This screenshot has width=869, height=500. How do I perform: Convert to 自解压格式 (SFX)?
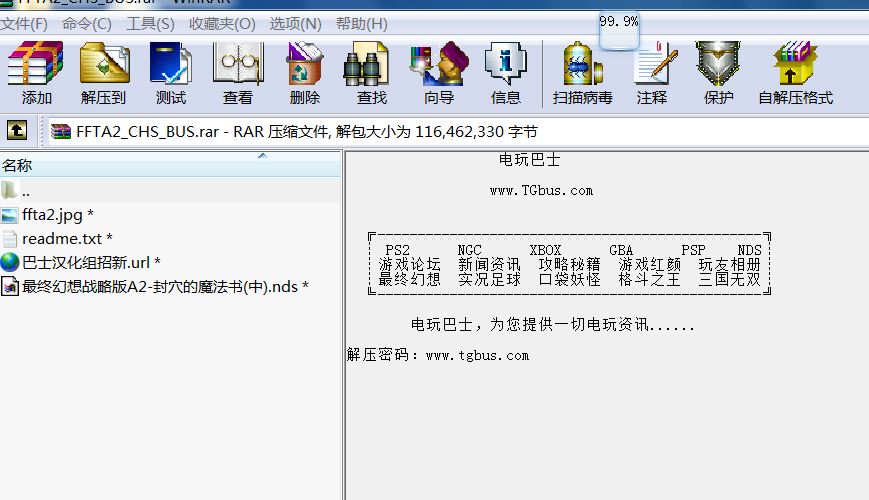click(795, 64)
